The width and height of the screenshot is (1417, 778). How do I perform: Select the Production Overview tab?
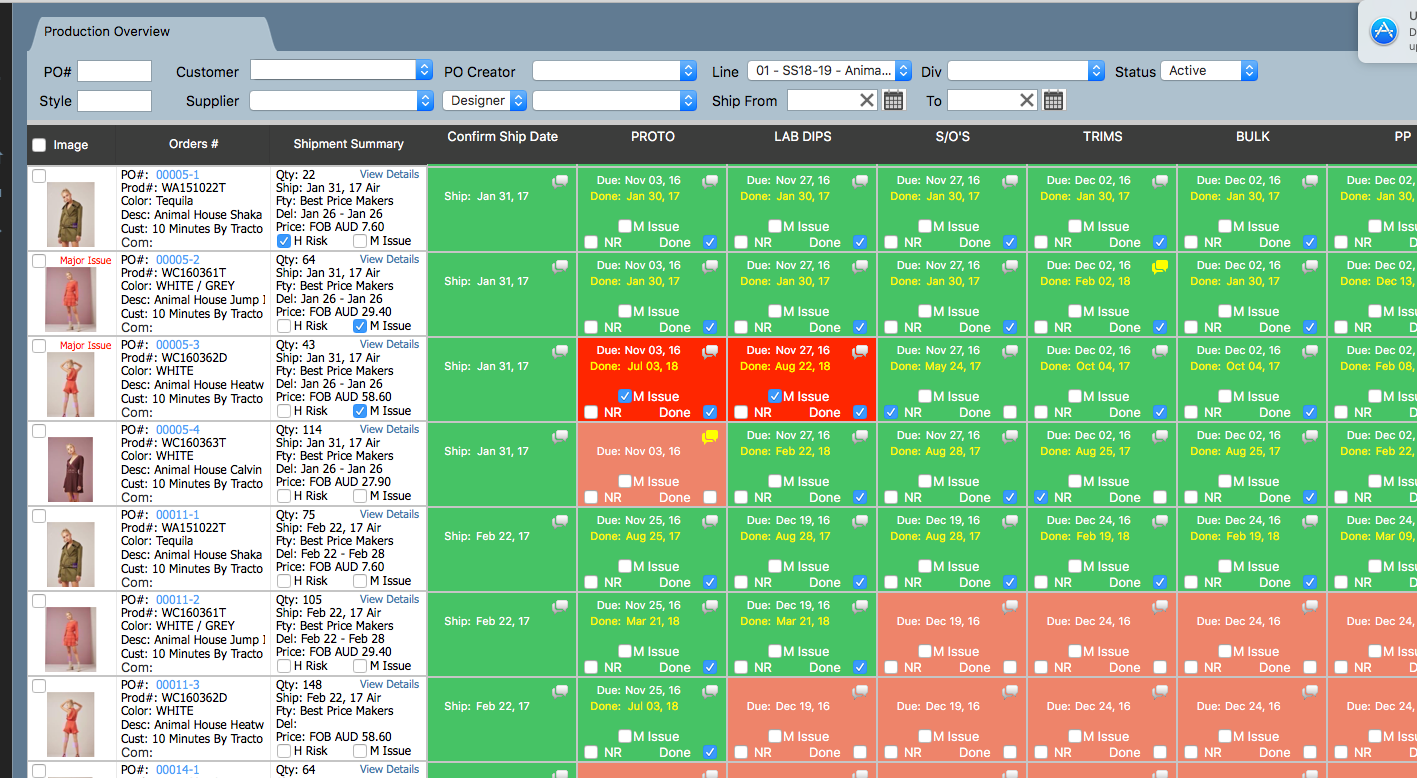107,31
